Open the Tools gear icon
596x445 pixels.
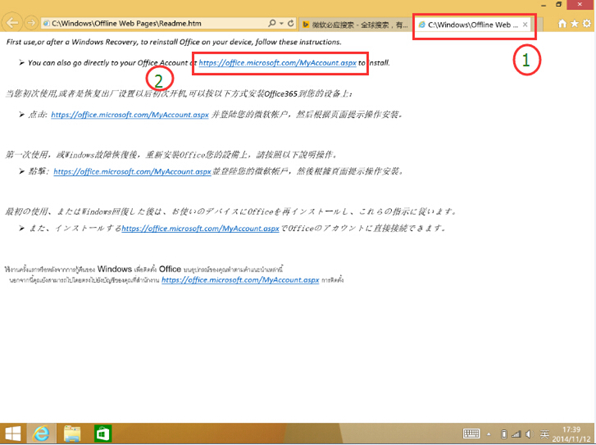586,24
